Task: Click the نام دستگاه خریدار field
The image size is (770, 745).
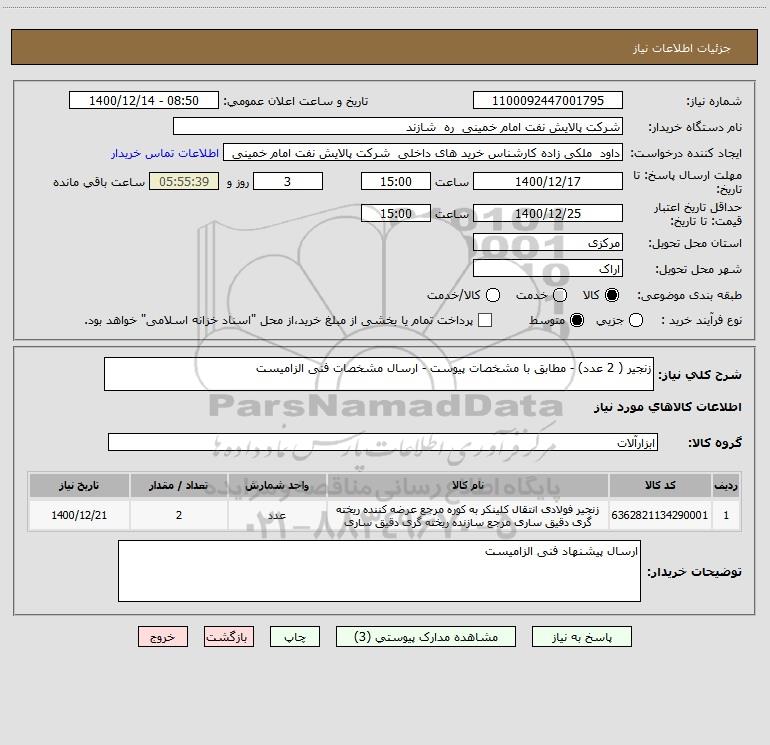Action: tap(398, 127)
